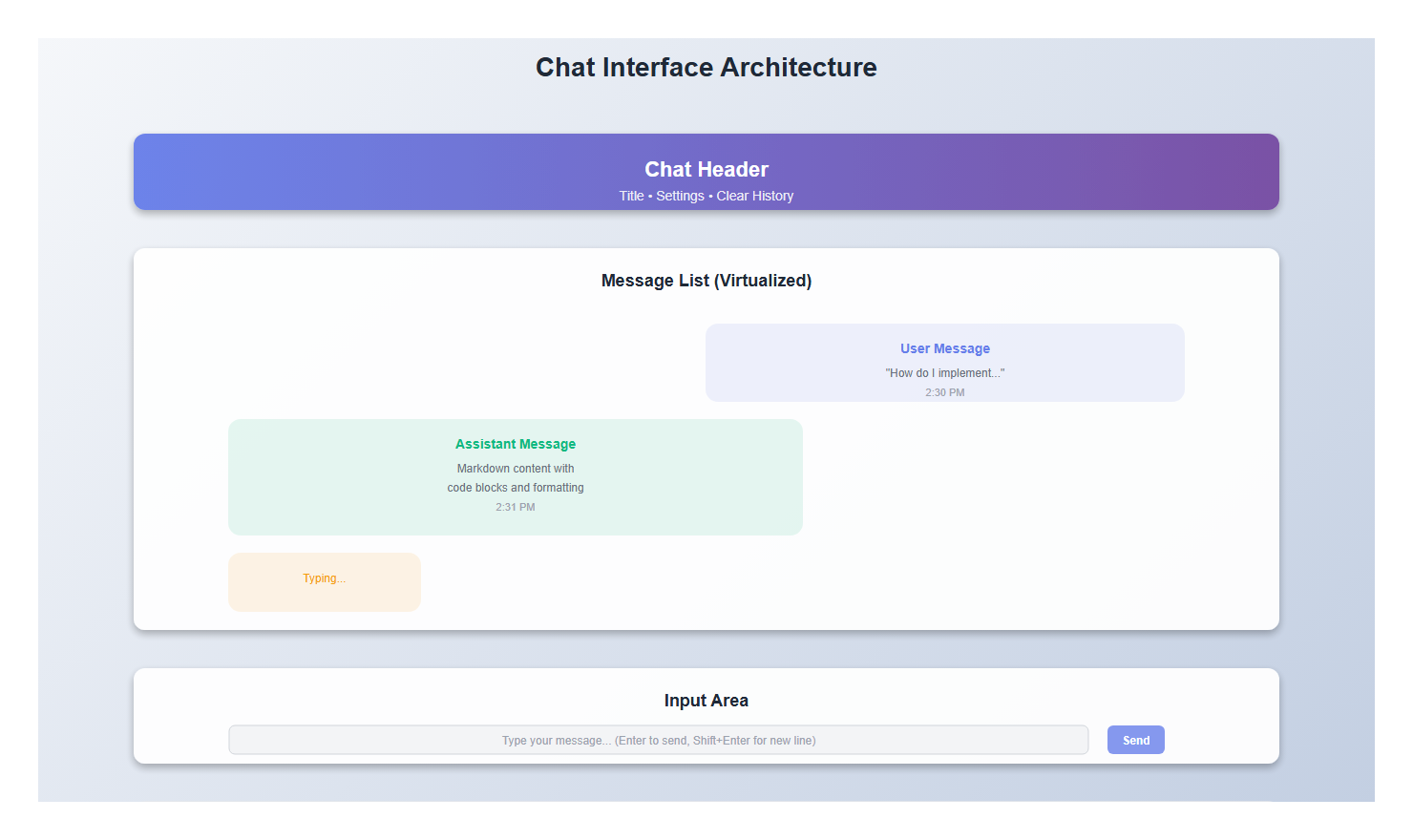Viewport: 1413px width, 840px height.
Task: Click the 2:30 PM timestamp
Action: (944, 392)
